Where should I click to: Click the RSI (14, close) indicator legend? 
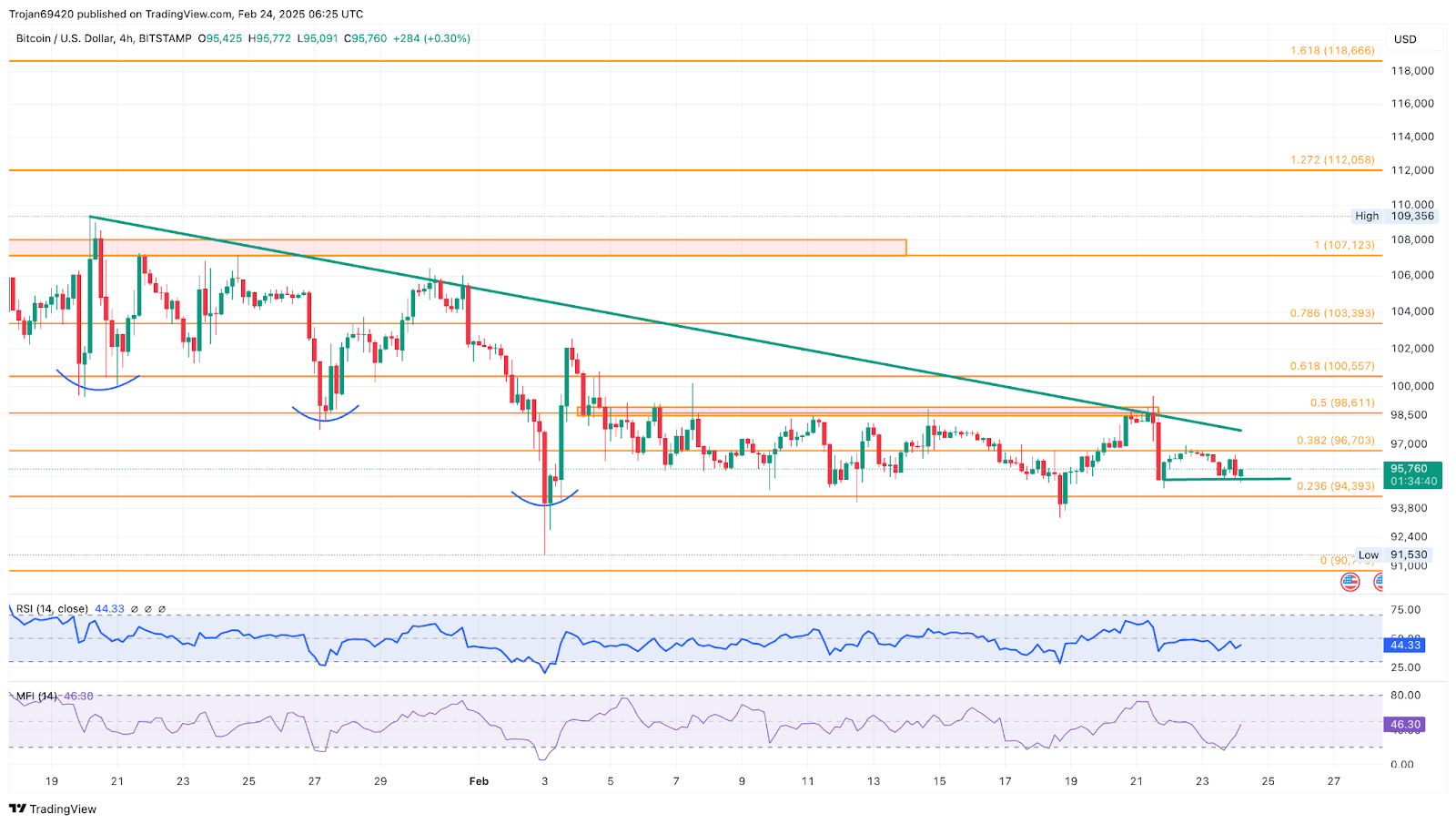pos(52,608)
